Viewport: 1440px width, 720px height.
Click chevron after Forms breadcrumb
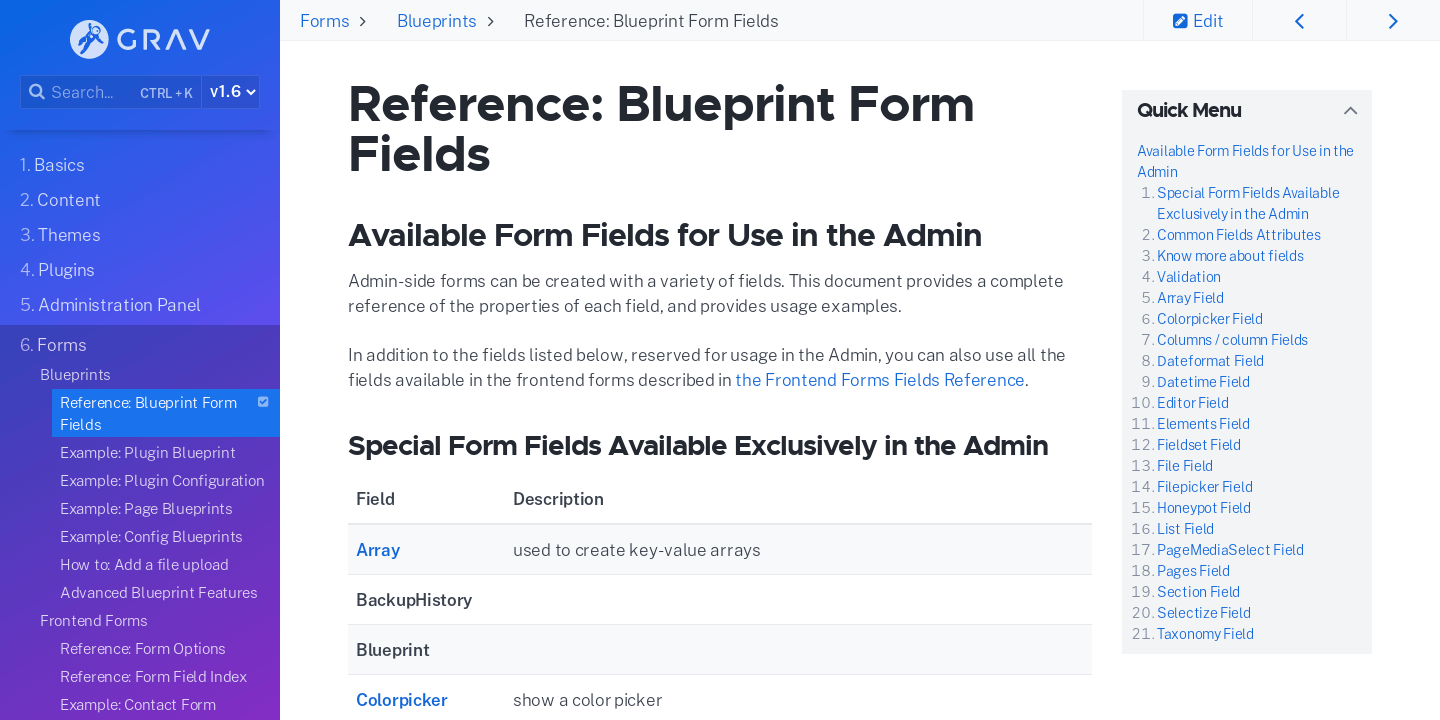coord(362,21)
